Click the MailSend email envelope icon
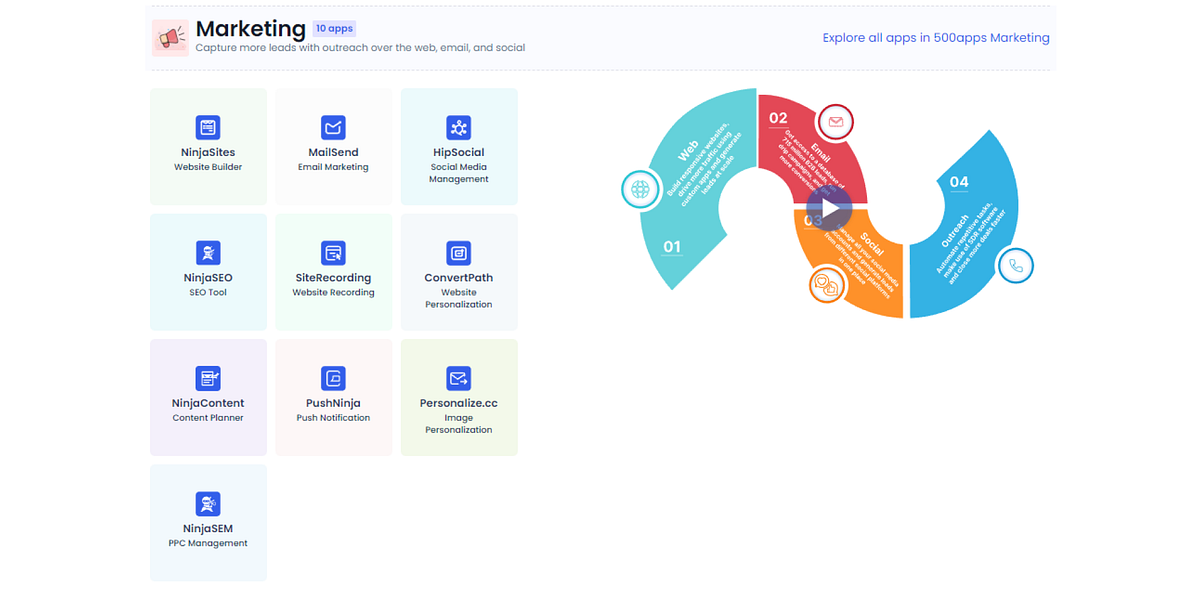 coord(333,128)
